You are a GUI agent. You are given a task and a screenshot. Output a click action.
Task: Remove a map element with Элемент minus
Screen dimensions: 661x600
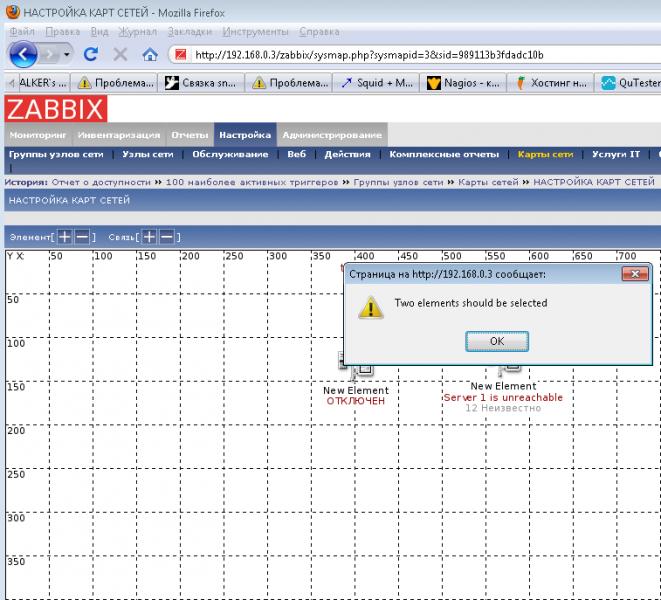(x=82, y=237)
